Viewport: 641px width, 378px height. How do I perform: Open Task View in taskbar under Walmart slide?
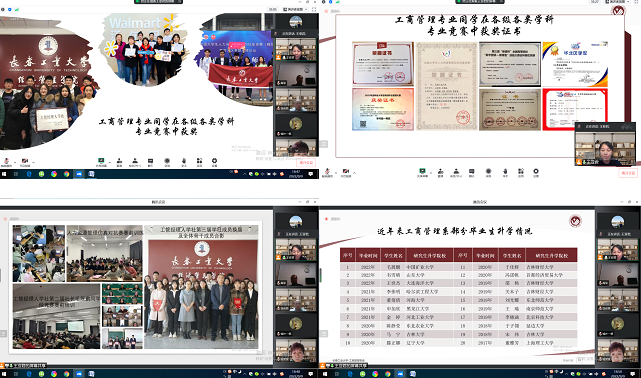pos(16,174)
